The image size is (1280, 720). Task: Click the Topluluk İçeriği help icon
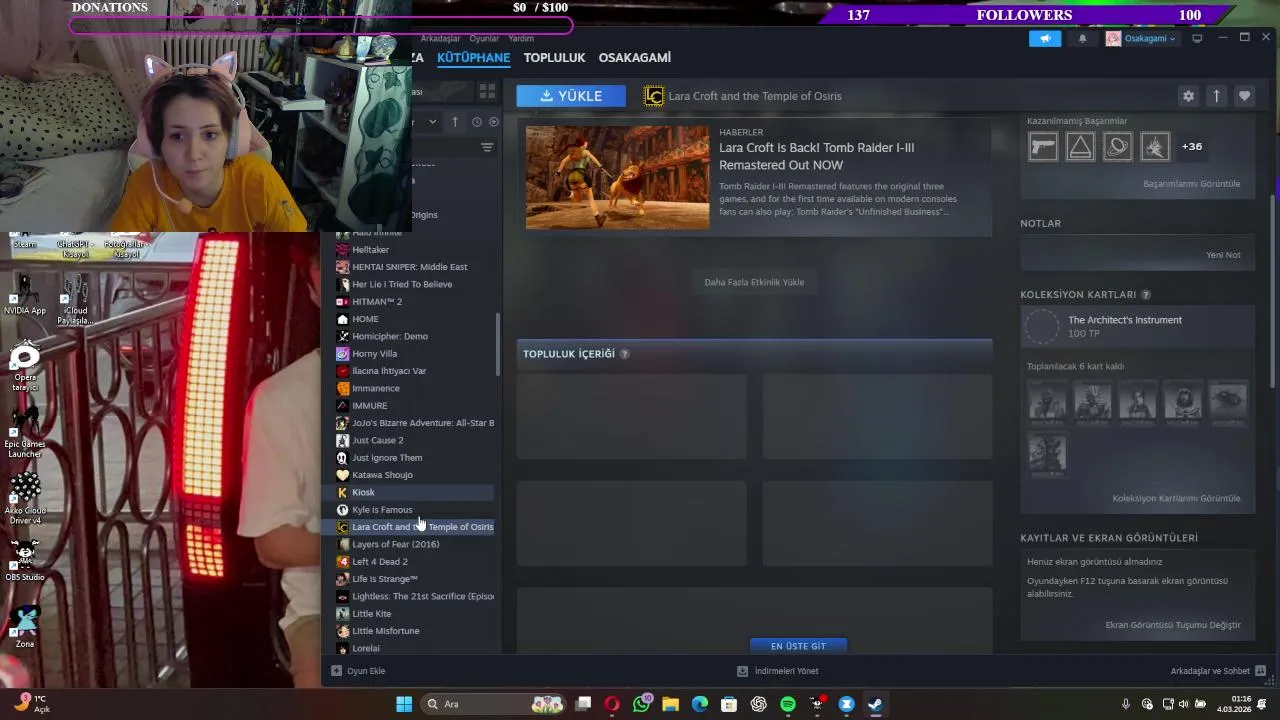624,354
